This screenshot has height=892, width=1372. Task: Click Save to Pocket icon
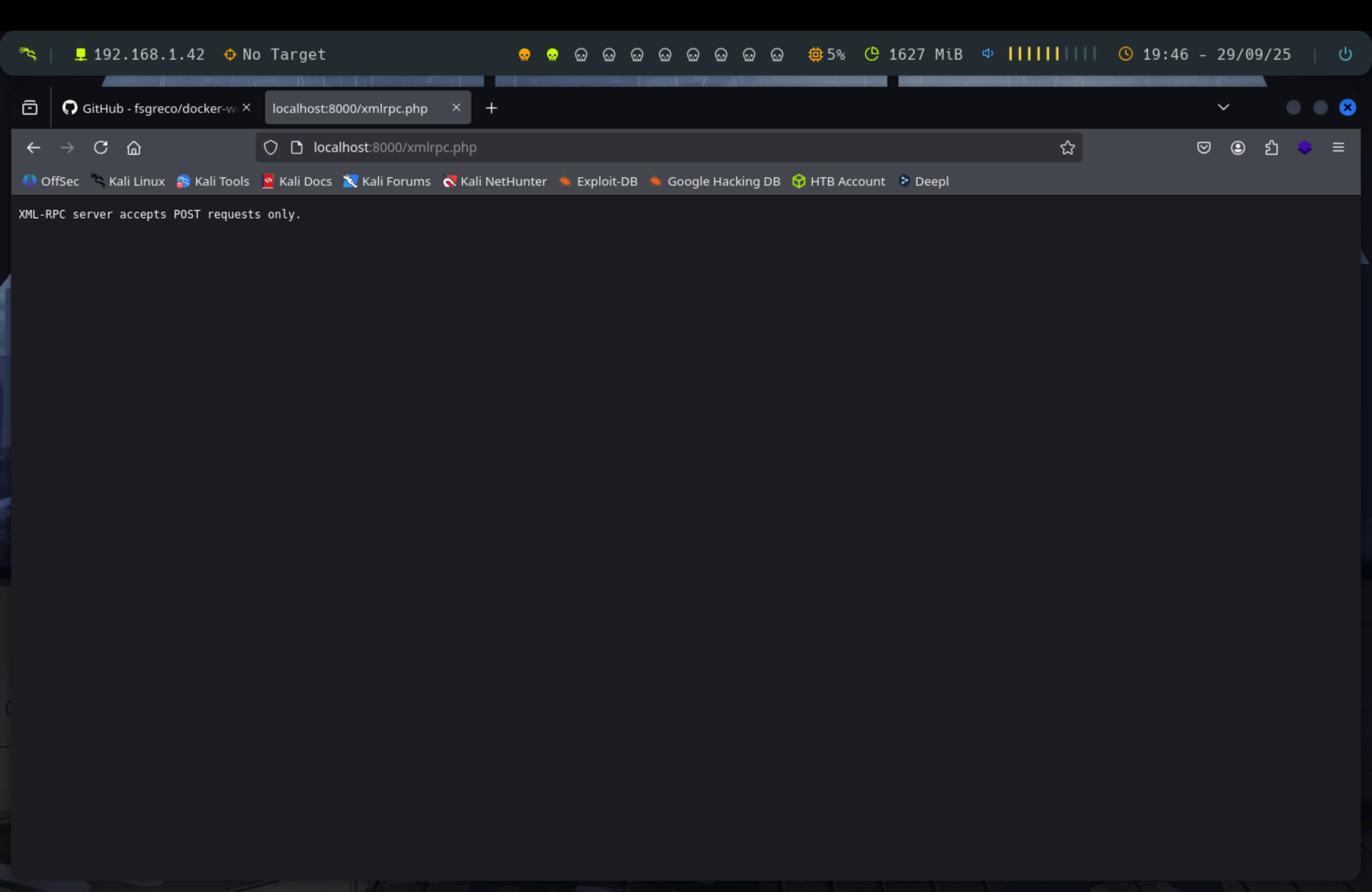pyautogui.click(x=1204, y=147)
